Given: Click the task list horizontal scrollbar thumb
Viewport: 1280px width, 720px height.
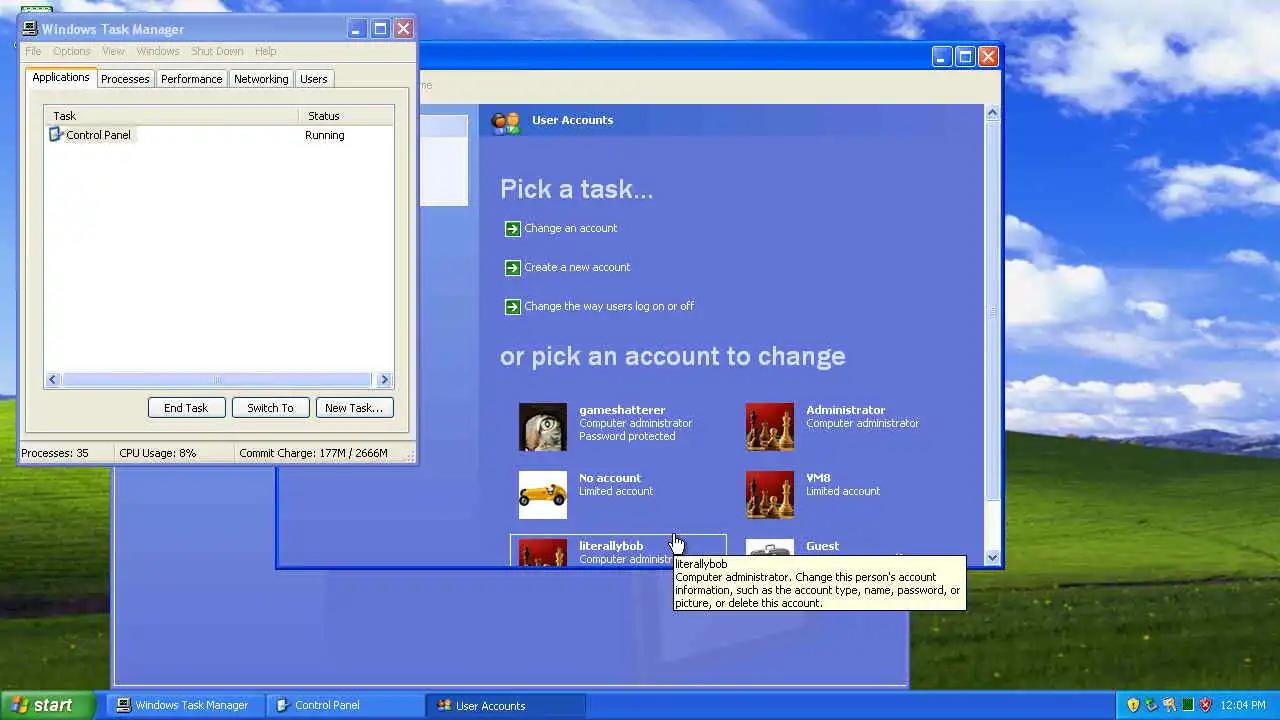Looking at the screenshot, I should pos(216,380).
